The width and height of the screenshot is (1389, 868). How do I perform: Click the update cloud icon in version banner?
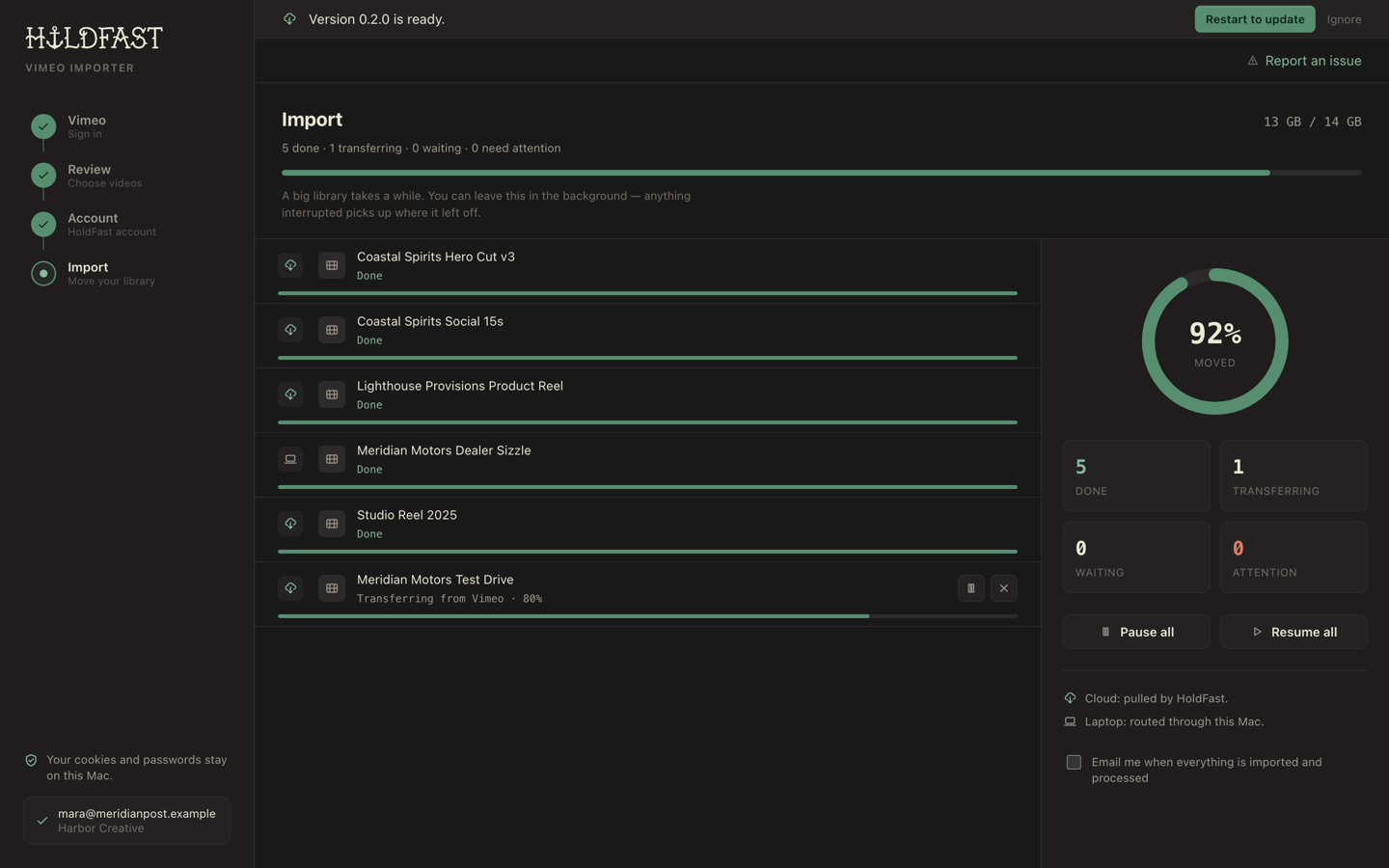pyautogui.click(x=289, y=18)
